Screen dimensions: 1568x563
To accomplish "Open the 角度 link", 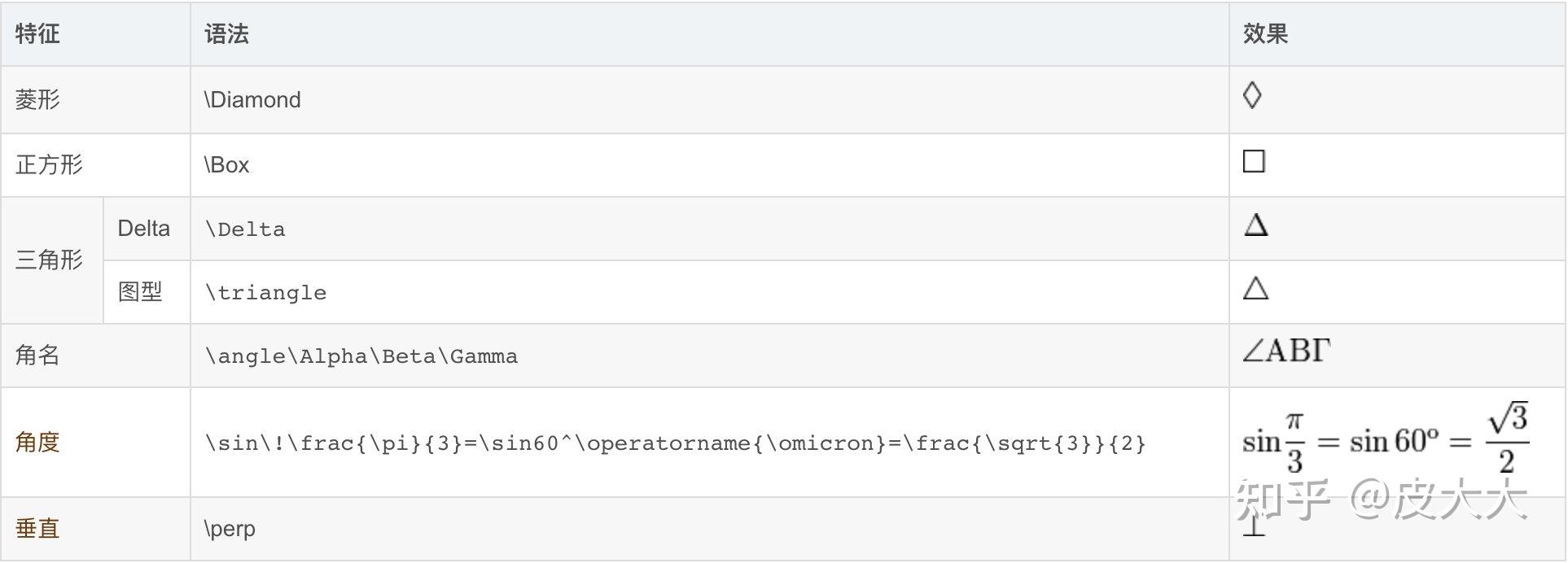I will tap(37, 442).
